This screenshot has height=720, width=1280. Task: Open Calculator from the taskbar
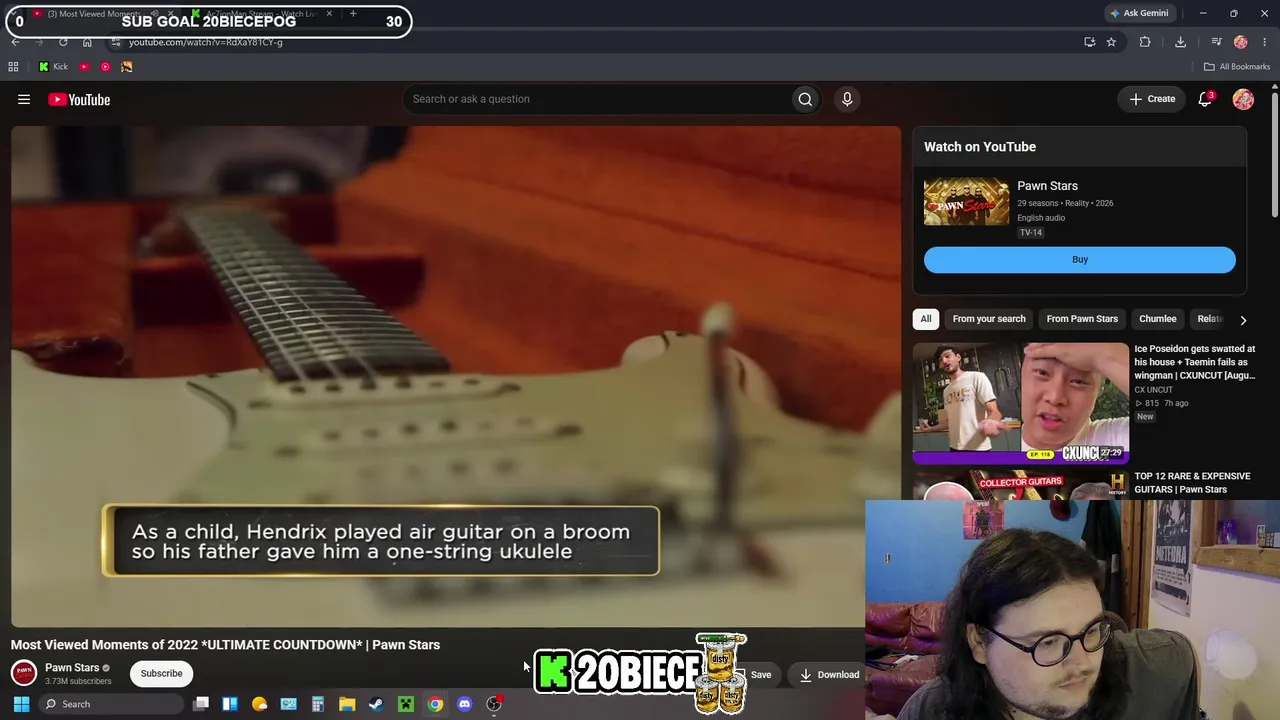tap(318, 704)
